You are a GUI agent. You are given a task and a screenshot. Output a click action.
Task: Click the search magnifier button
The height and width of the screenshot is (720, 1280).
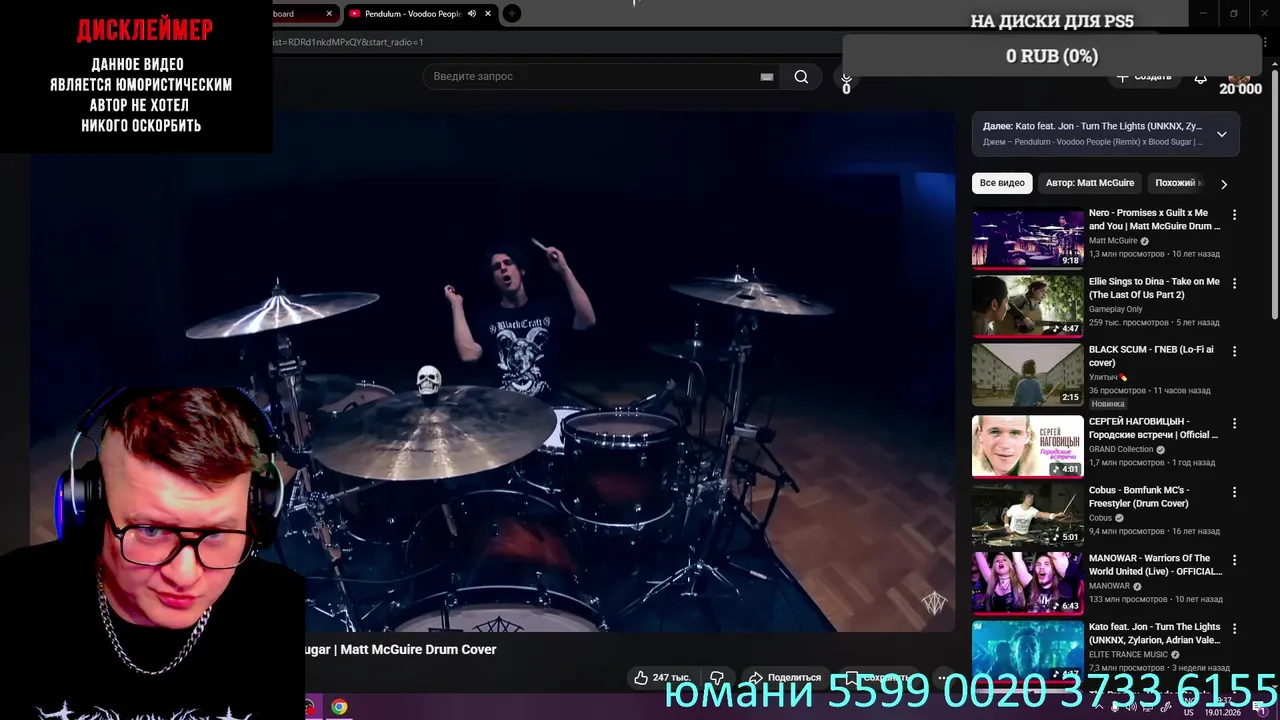coord(801,77)
